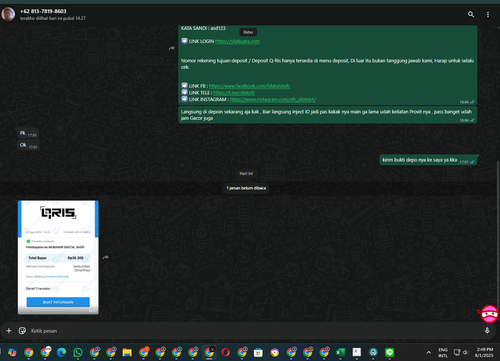Open the Opera browser taskbar icon
This screenshot has width=500, height=361.
coord(225,352)
